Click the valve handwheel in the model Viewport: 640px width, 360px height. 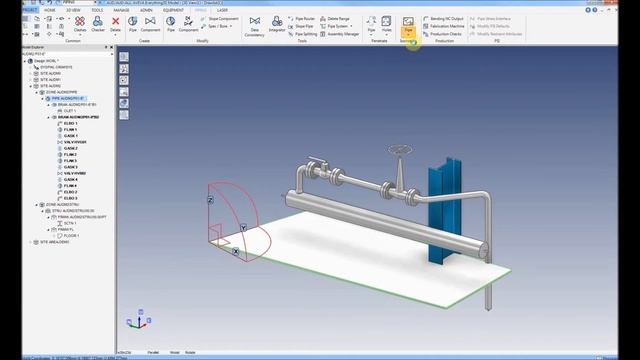click(400, 149)
